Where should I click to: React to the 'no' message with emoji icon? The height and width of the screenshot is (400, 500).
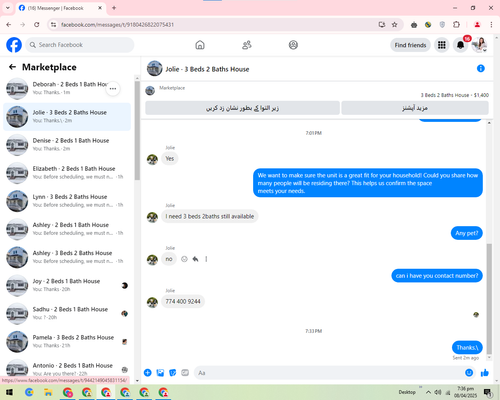pyautogui.click(x=184, y=259)
